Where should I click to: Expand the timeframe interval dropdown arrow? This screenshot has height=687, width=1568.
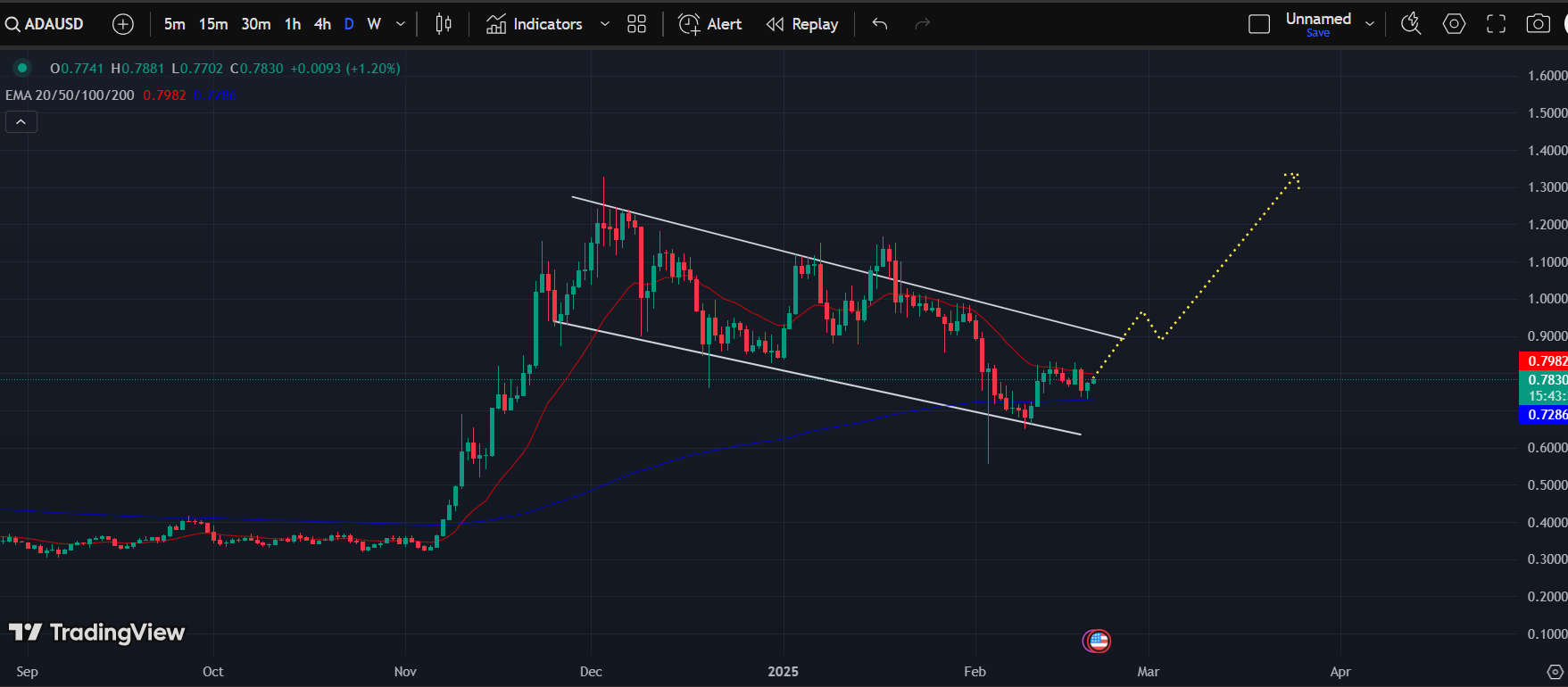(x=401, y=24)
